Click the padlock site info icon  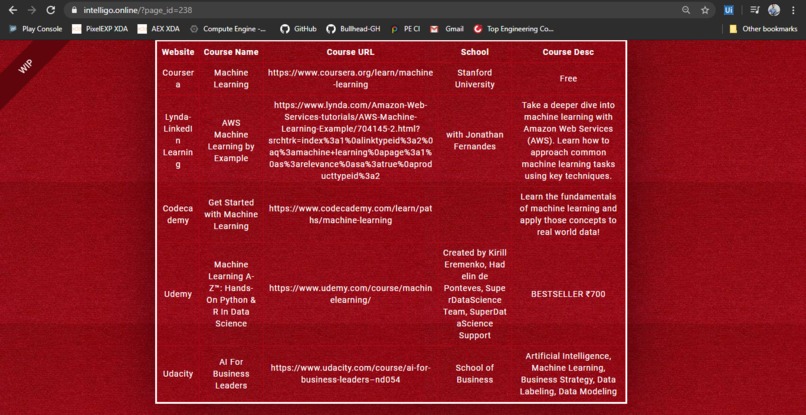point(75,10)
